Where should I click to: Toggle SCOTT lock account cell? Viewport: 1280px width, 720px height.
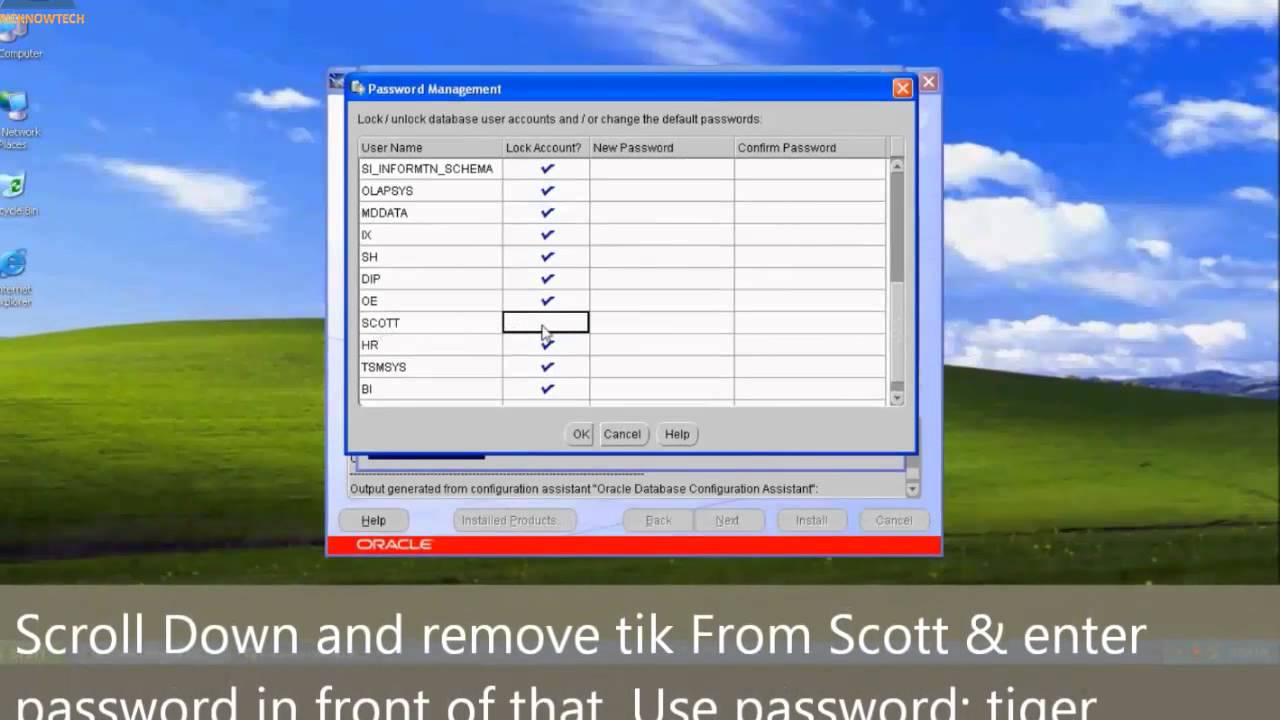pos(546,322)
